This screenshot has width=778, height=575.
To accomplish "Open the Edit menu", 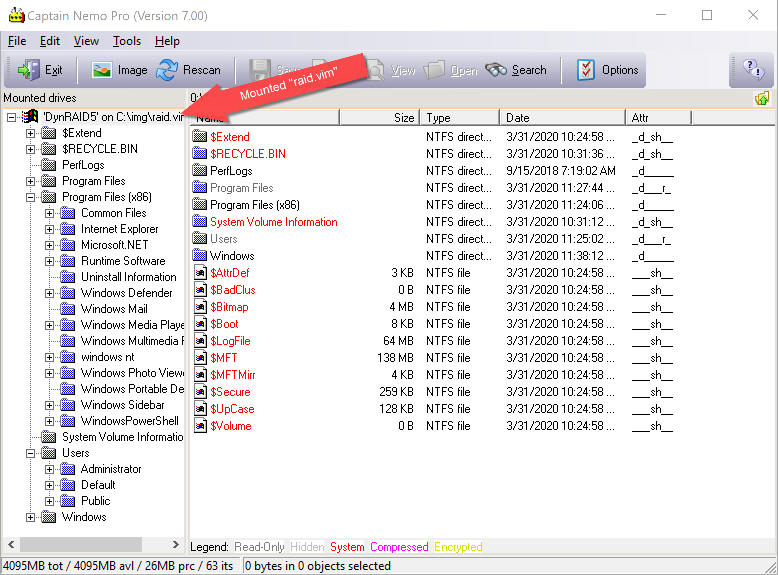I will (50, 41).
